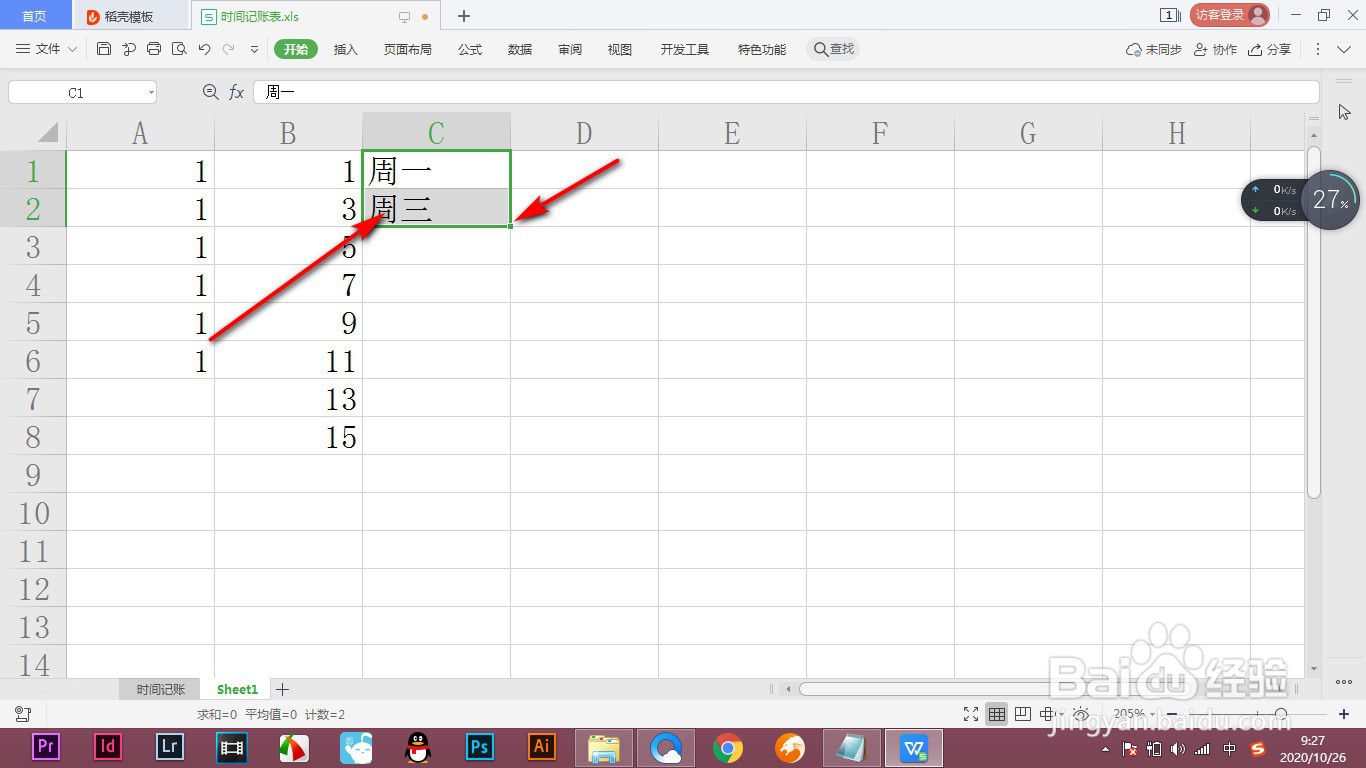Open the sidebar three-dots at bottom right

click(1344, 682)
